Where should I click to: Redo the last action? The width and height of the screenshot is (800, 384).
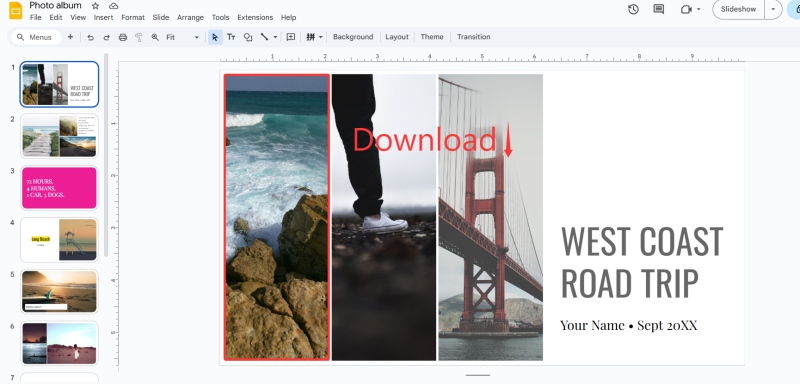106,37
